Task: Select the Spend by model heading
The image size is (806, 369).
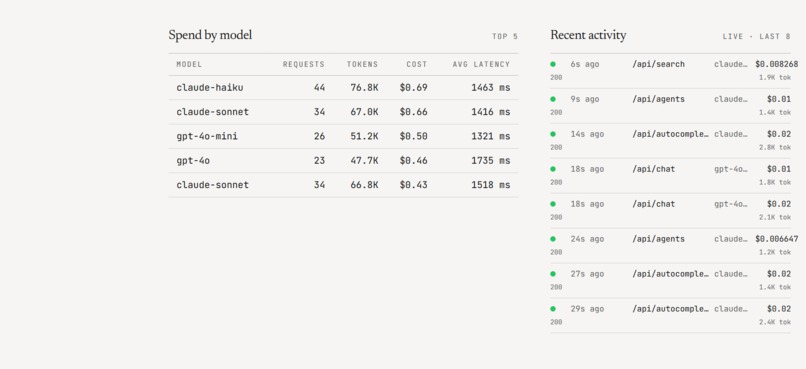Action: (x=210, y=35)
